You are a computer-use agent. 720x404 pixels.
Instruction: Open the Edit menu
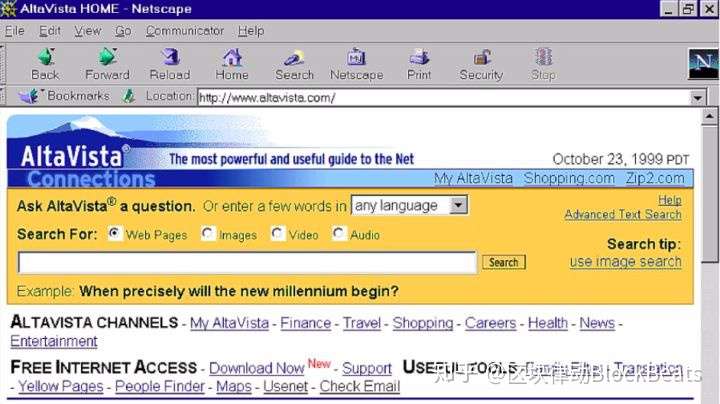pos(50,31)
